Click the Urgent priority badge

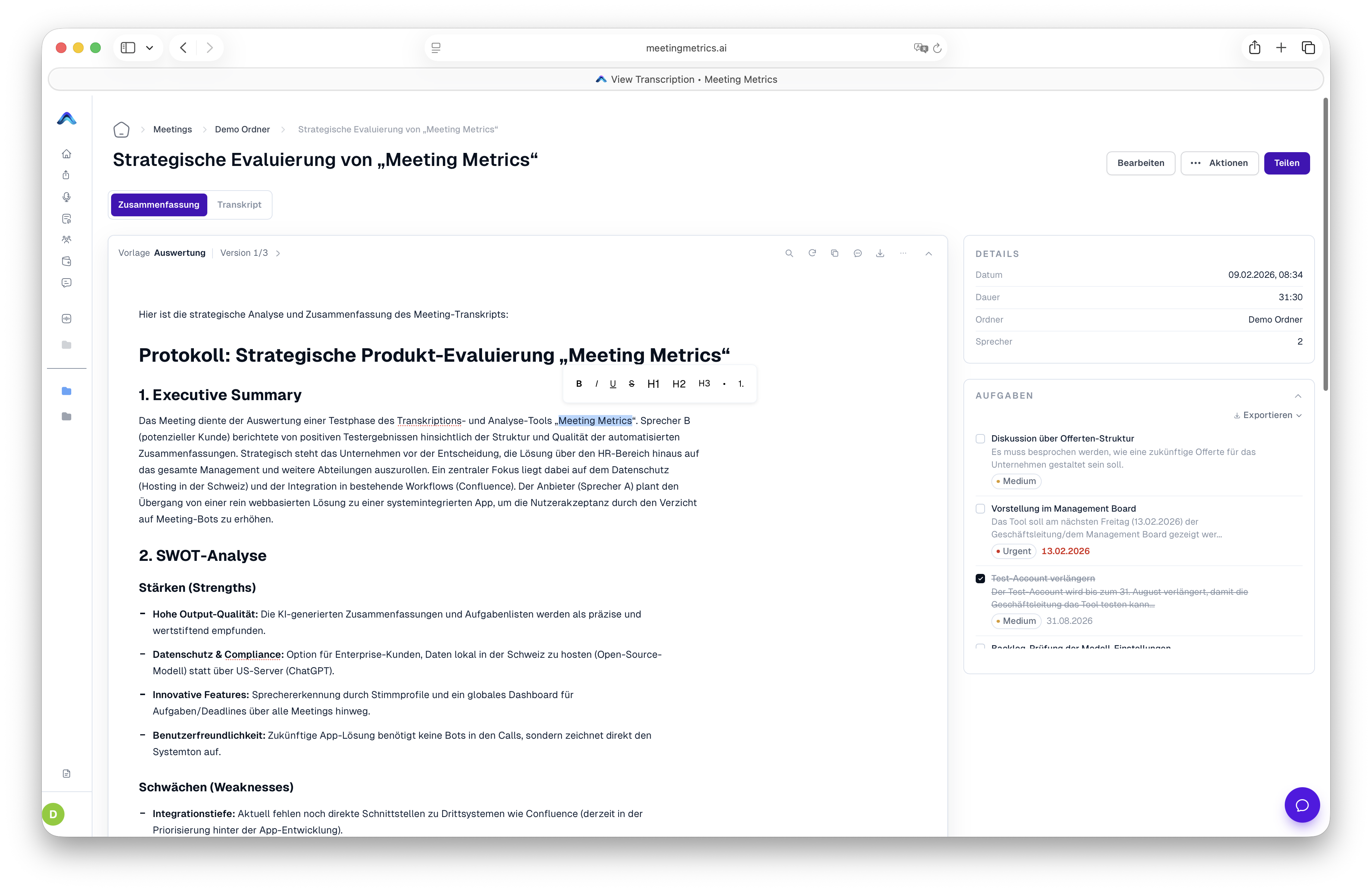1013,551
